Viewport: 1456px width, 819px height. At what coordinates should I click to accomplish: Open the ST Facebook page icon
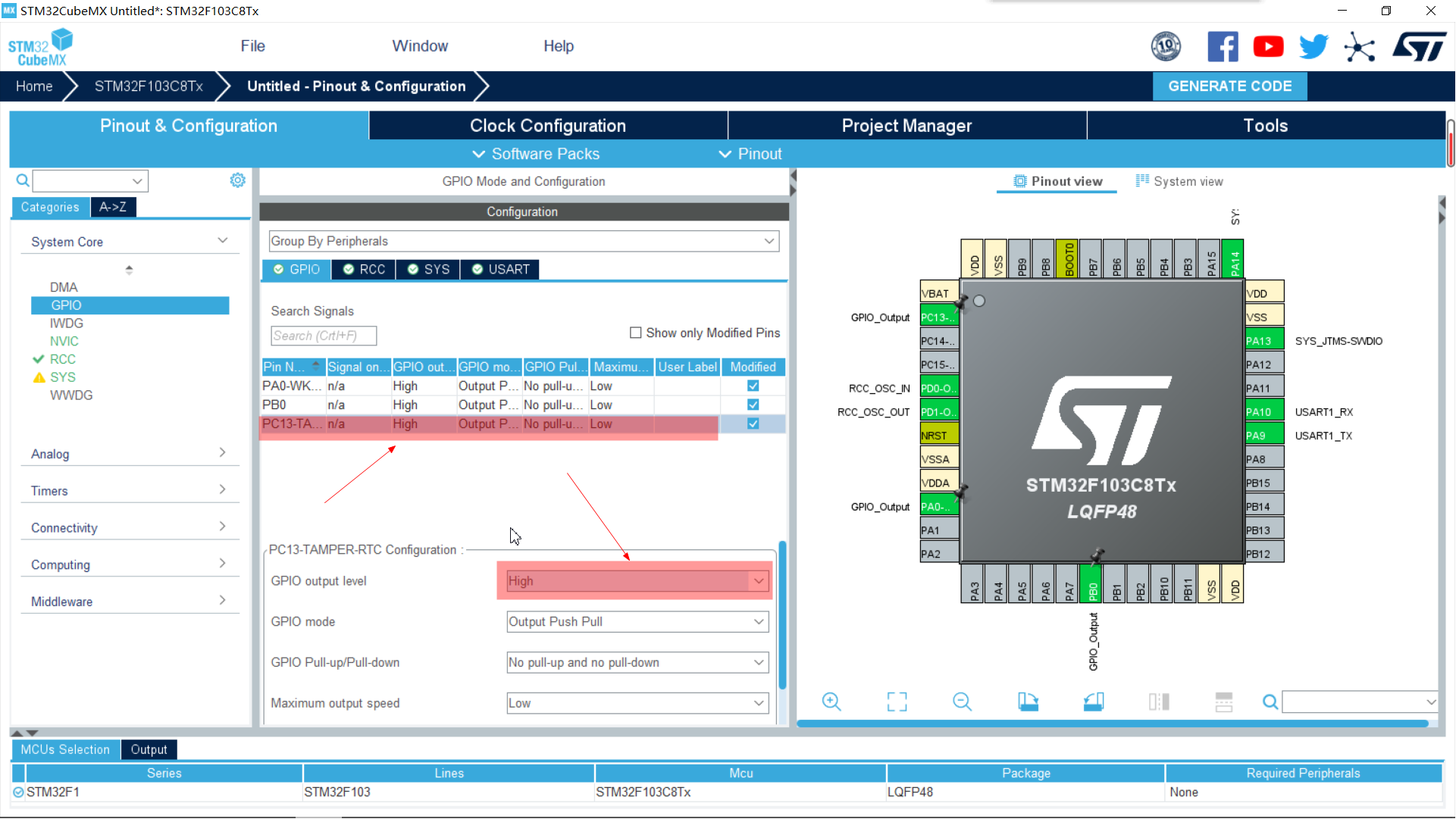1223,47
